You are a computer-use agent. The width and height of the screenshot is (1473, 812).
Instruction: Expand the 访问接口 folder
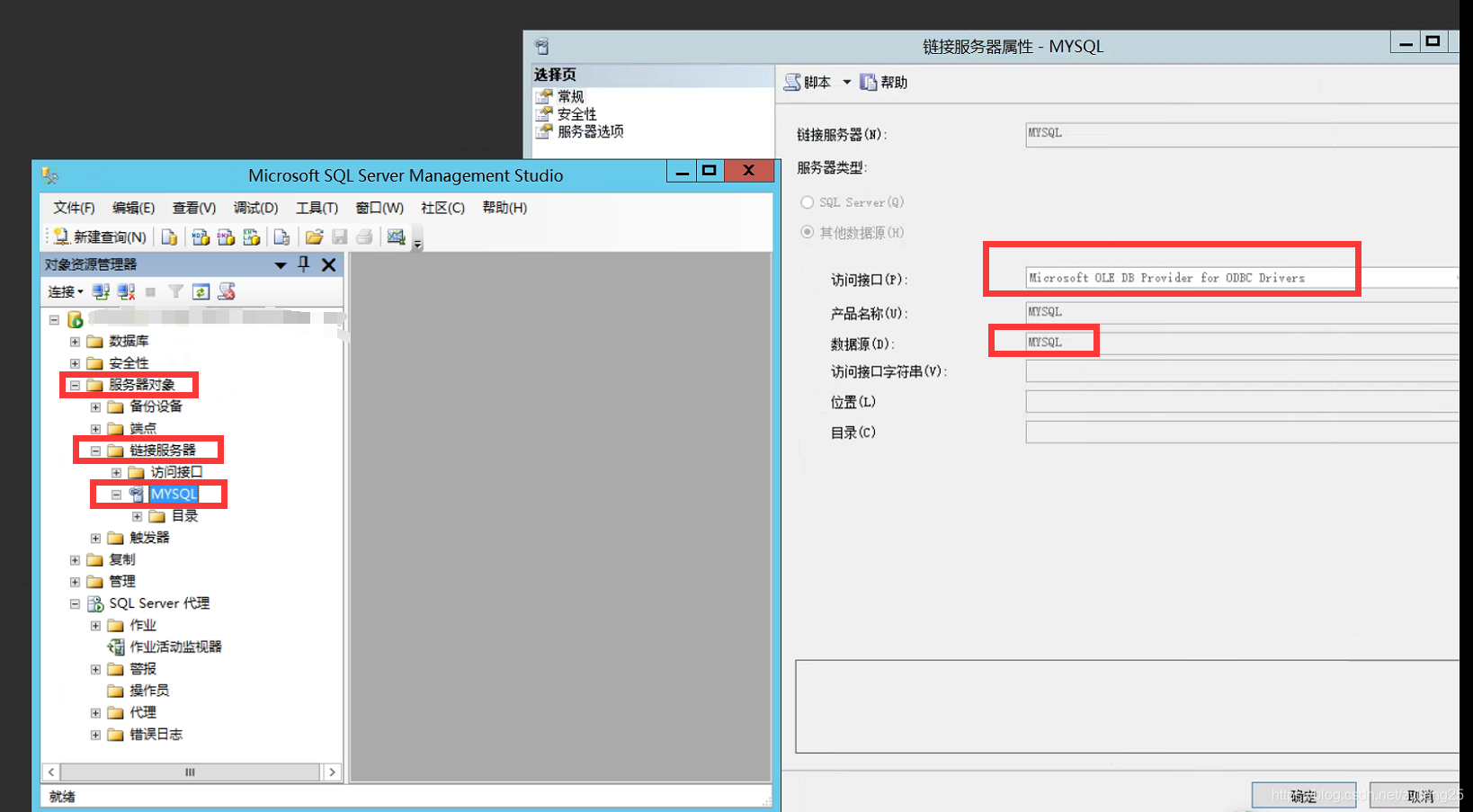tap(116, 472)
